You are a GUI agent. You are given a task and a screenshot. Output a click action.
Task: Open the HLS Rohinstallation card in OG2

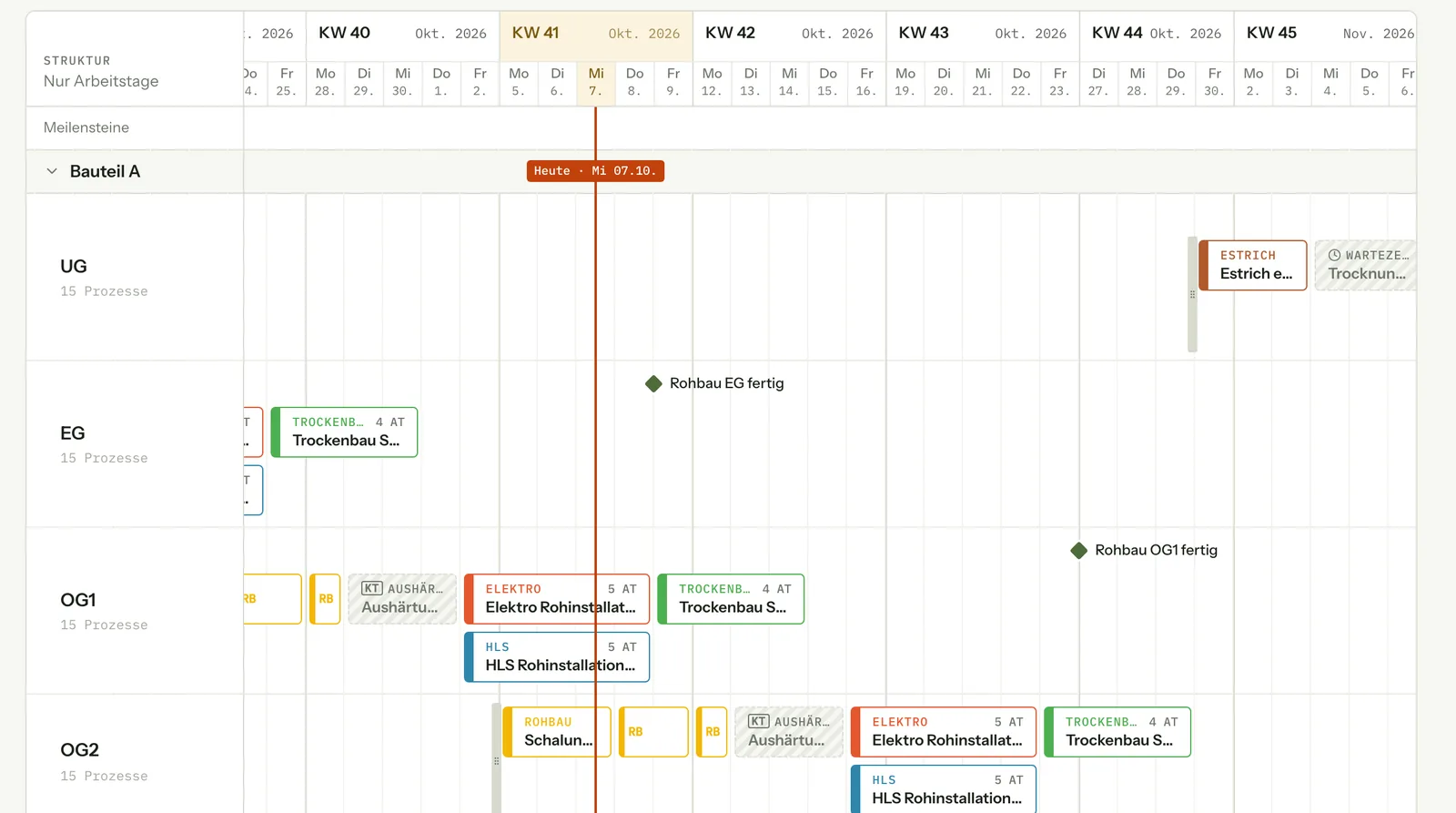tap(944, 788)
